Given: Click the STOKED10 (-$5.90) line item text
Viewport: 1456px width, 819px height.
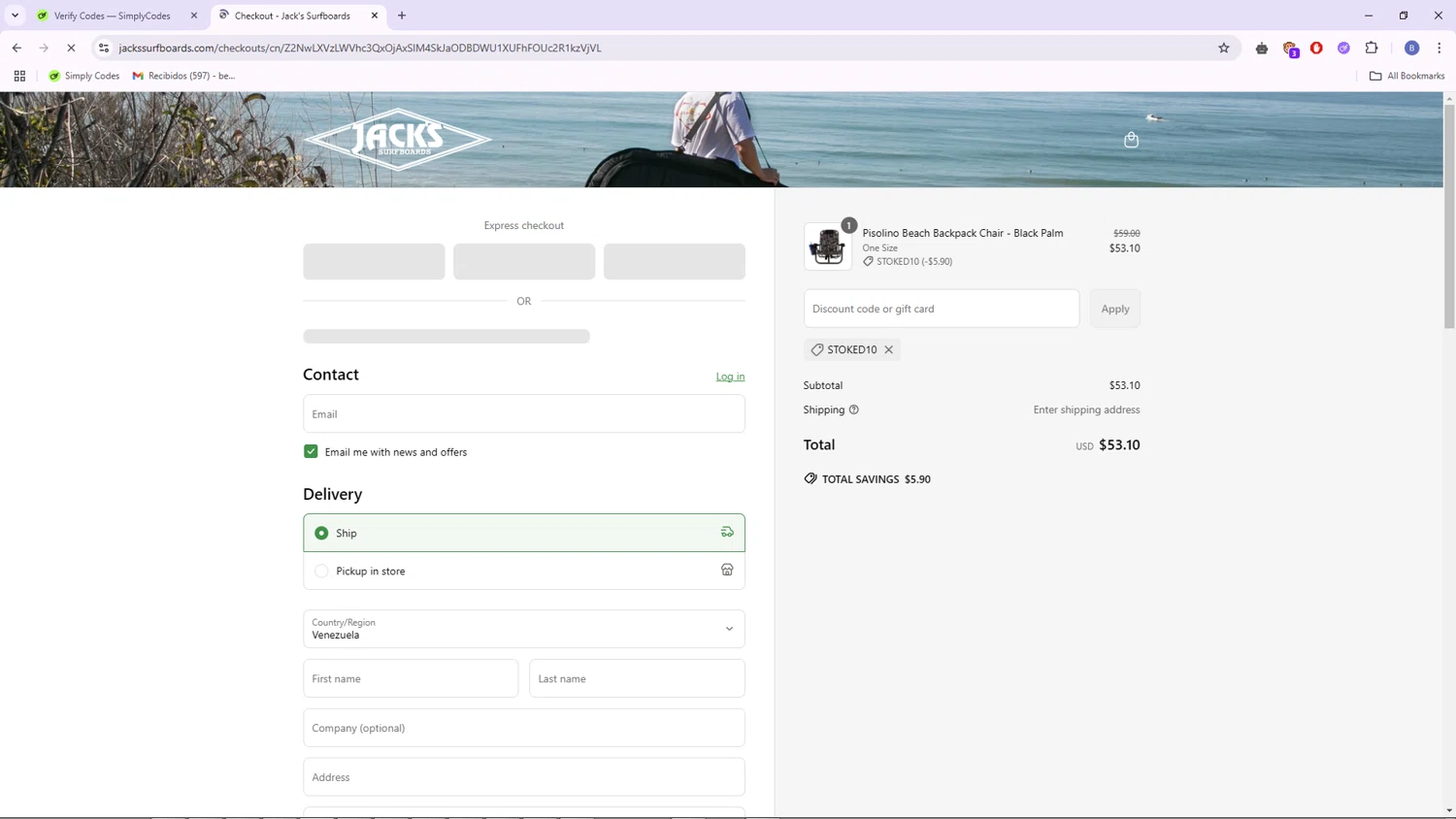Looking at the screenshot, I should coord(914,261).
